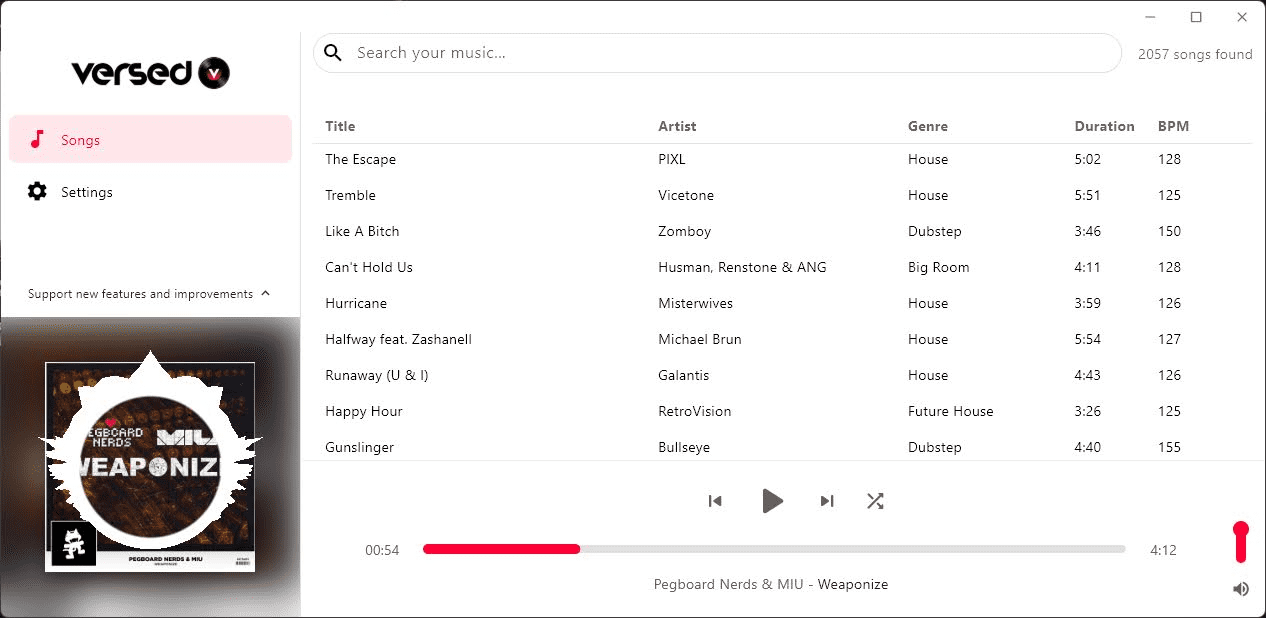Open the Settings page
Viewport: 1266px width, 618px height.
pyautogui.click(x=86, y=192)
